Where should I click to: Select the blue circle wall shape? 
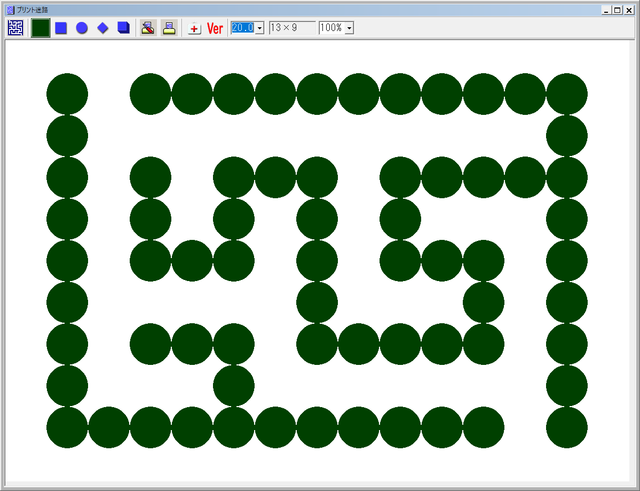[82, 28]
